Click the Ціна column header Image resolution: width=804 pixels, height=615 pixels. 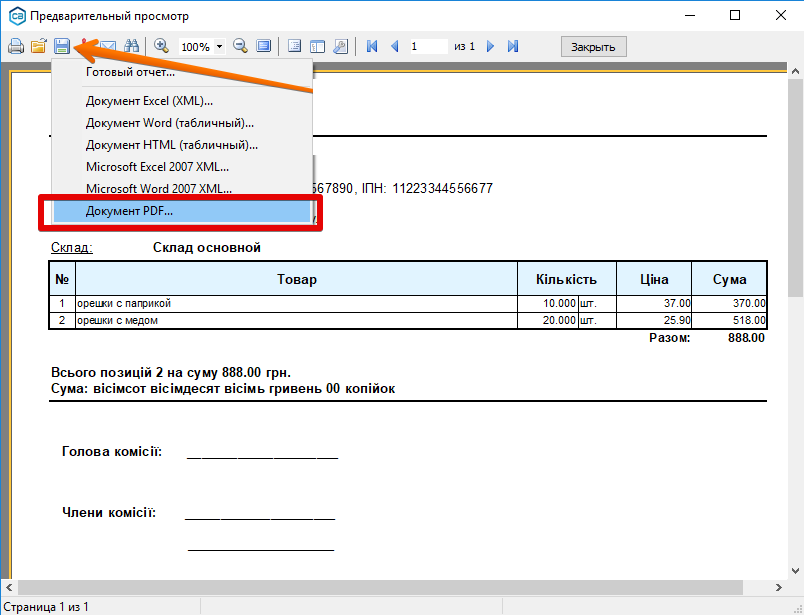(654, 280)
